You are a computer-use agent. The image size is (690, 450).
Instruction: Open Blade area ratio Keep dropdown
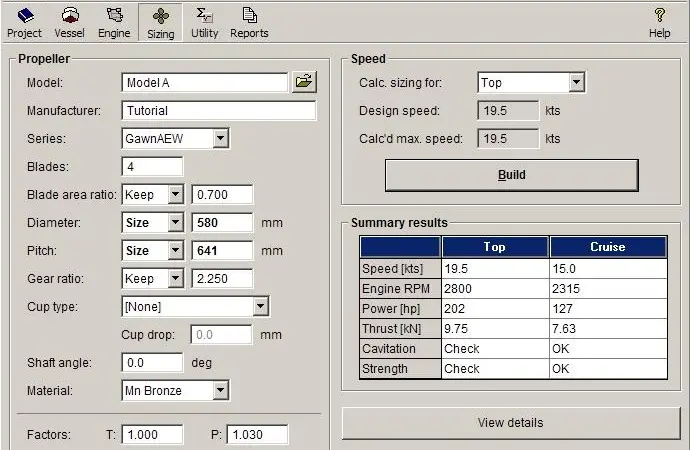[x=176, y=194]
